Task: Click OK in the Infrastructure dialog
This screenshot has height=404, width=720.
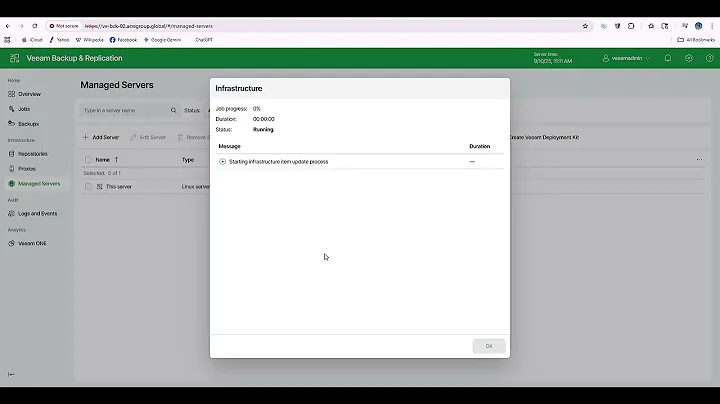Action: tap(489, 346)
